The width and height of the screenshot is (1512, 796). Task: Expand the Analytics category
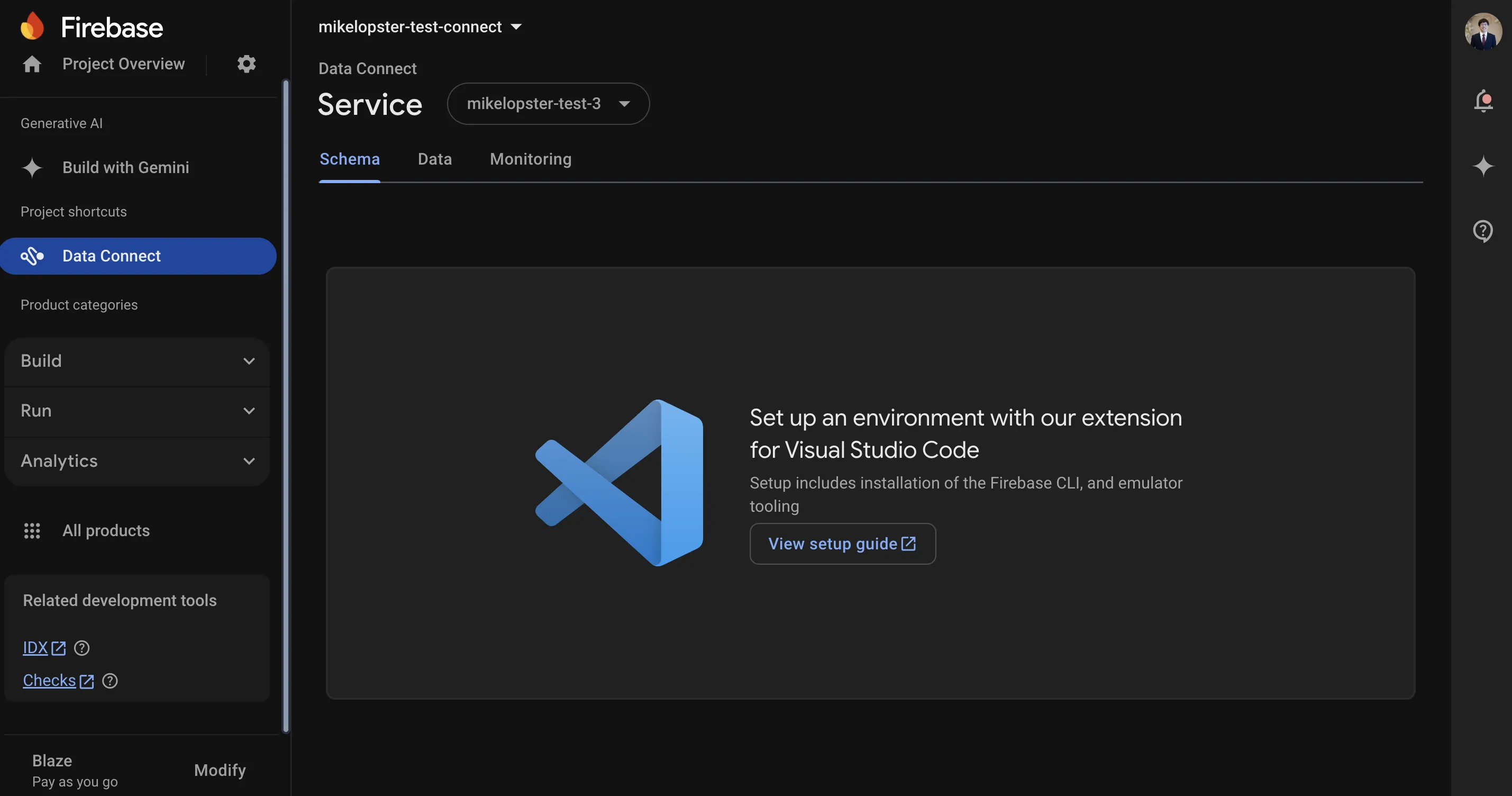[137, 462]
